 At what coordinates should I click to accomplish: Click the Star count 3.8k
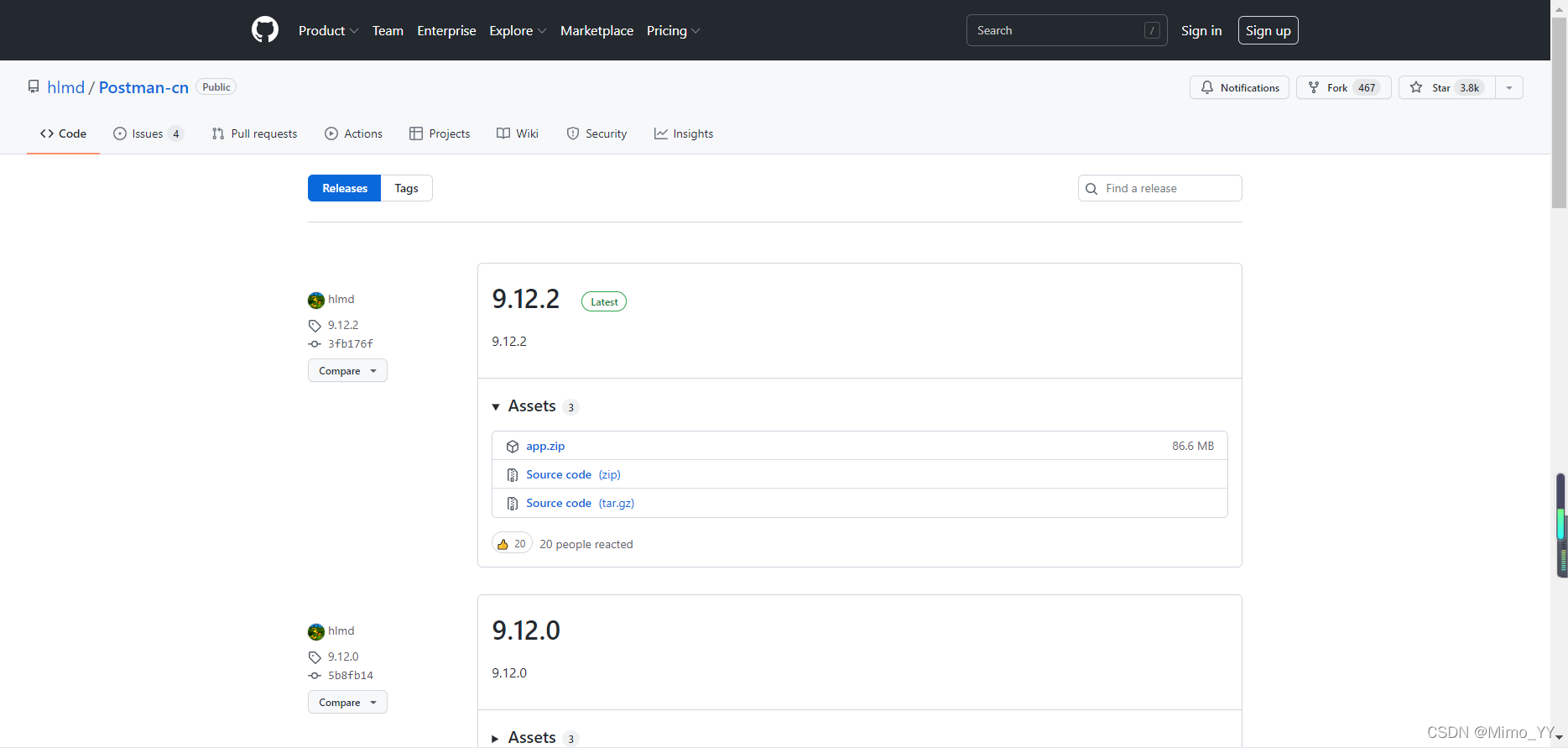point(1470,87)
